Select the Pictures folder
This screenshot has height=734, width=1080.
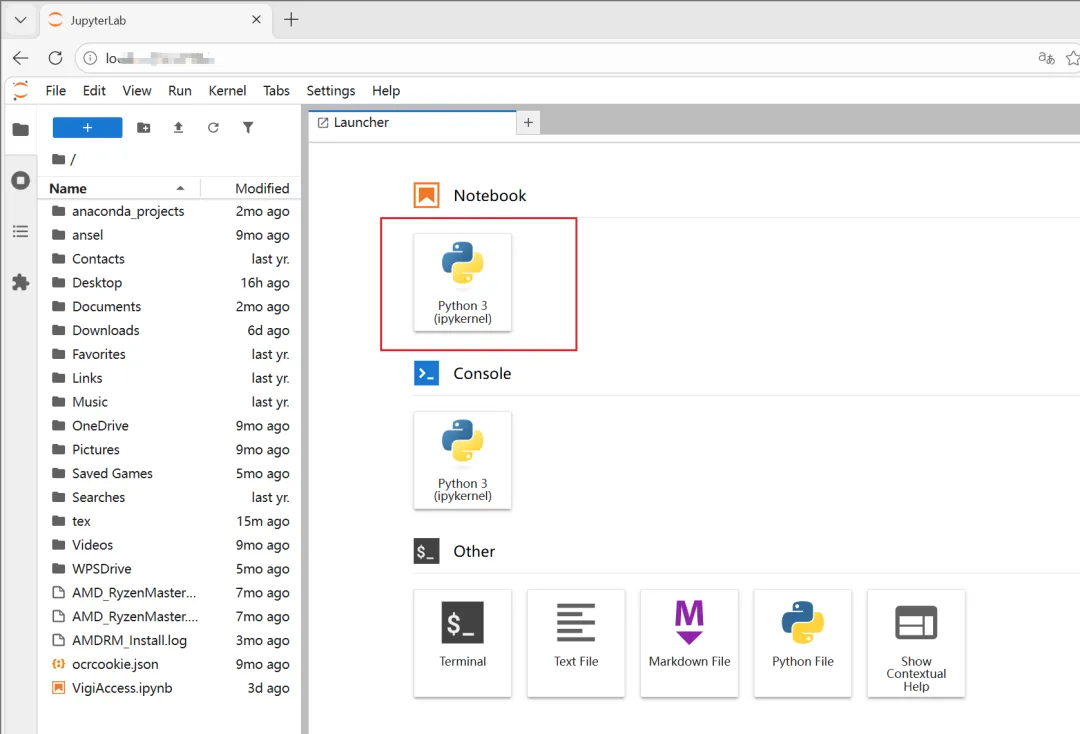pos(170,450)
